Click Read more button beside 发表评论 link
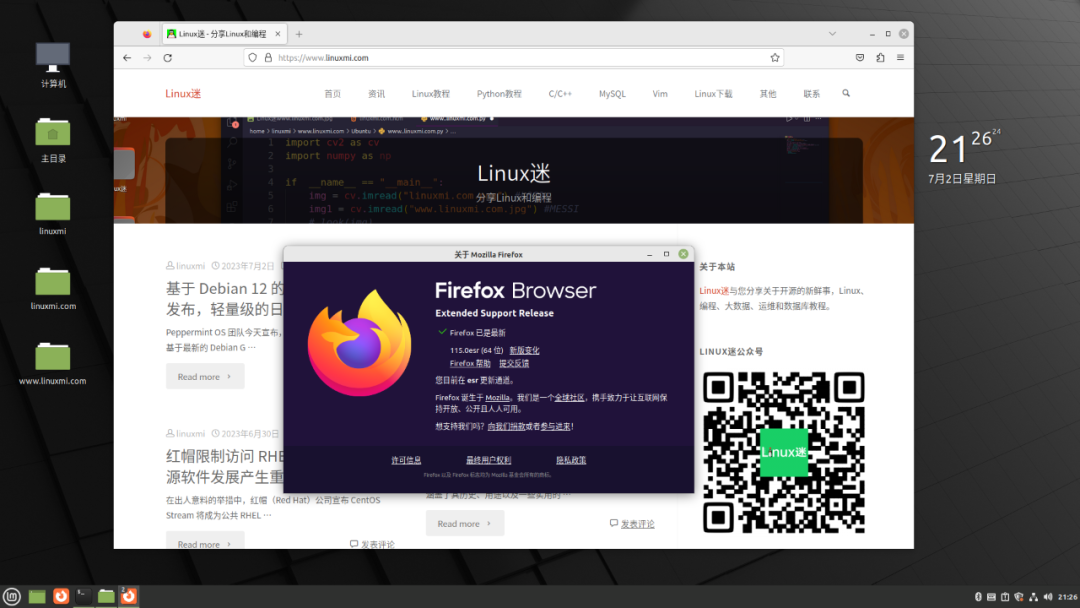This screenshot has height=608, width=1080. click(465, 524)
